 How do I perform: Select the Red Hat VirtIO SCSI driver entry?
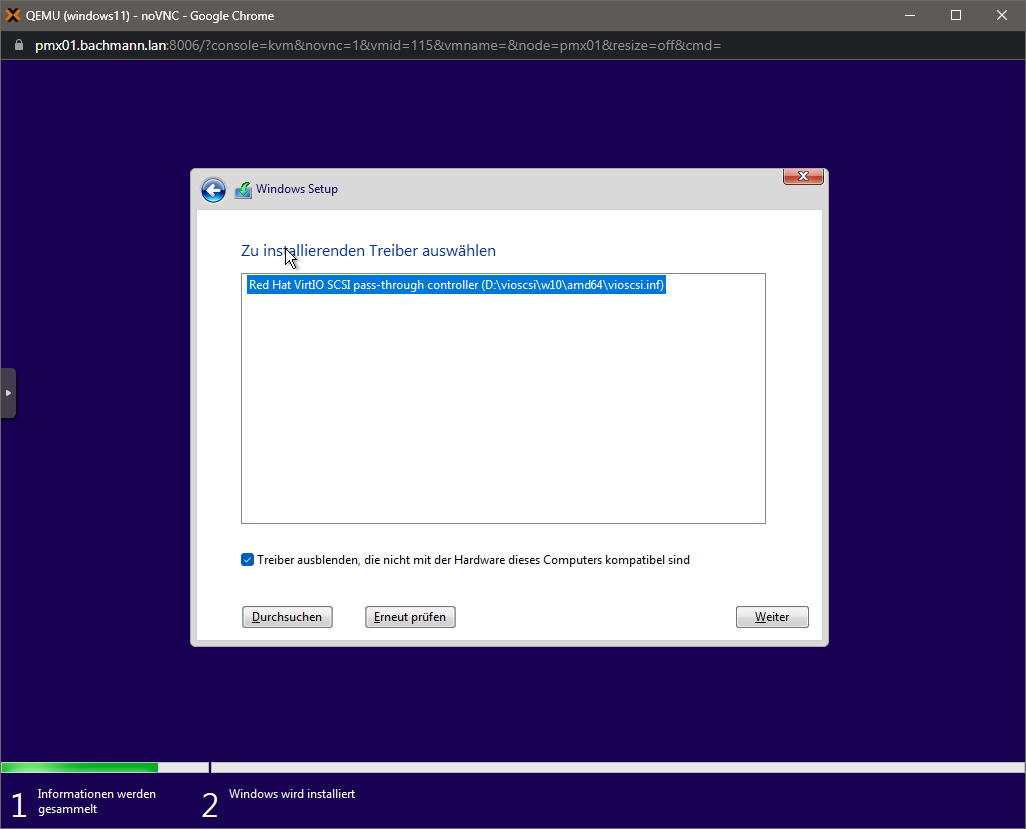pos(456,285)
